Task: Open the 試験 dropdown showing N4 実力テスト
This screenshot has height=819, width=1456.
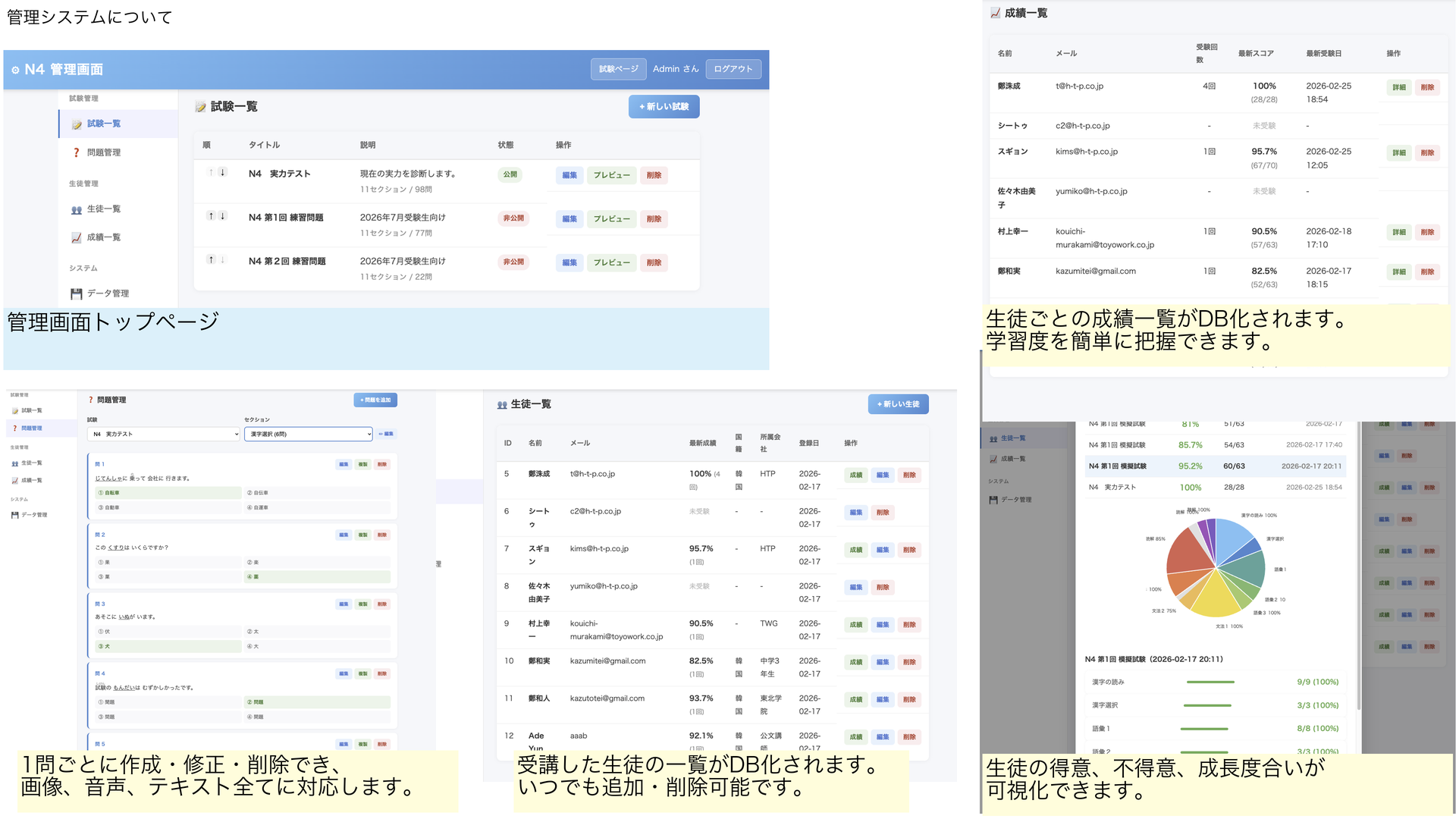Action: point(163,434)
